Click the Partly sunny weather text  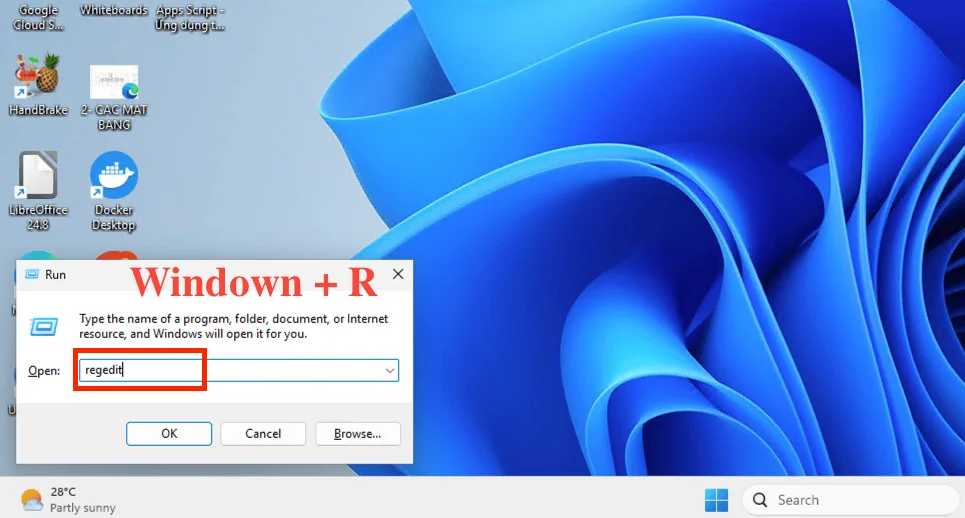tap(82, 508)
